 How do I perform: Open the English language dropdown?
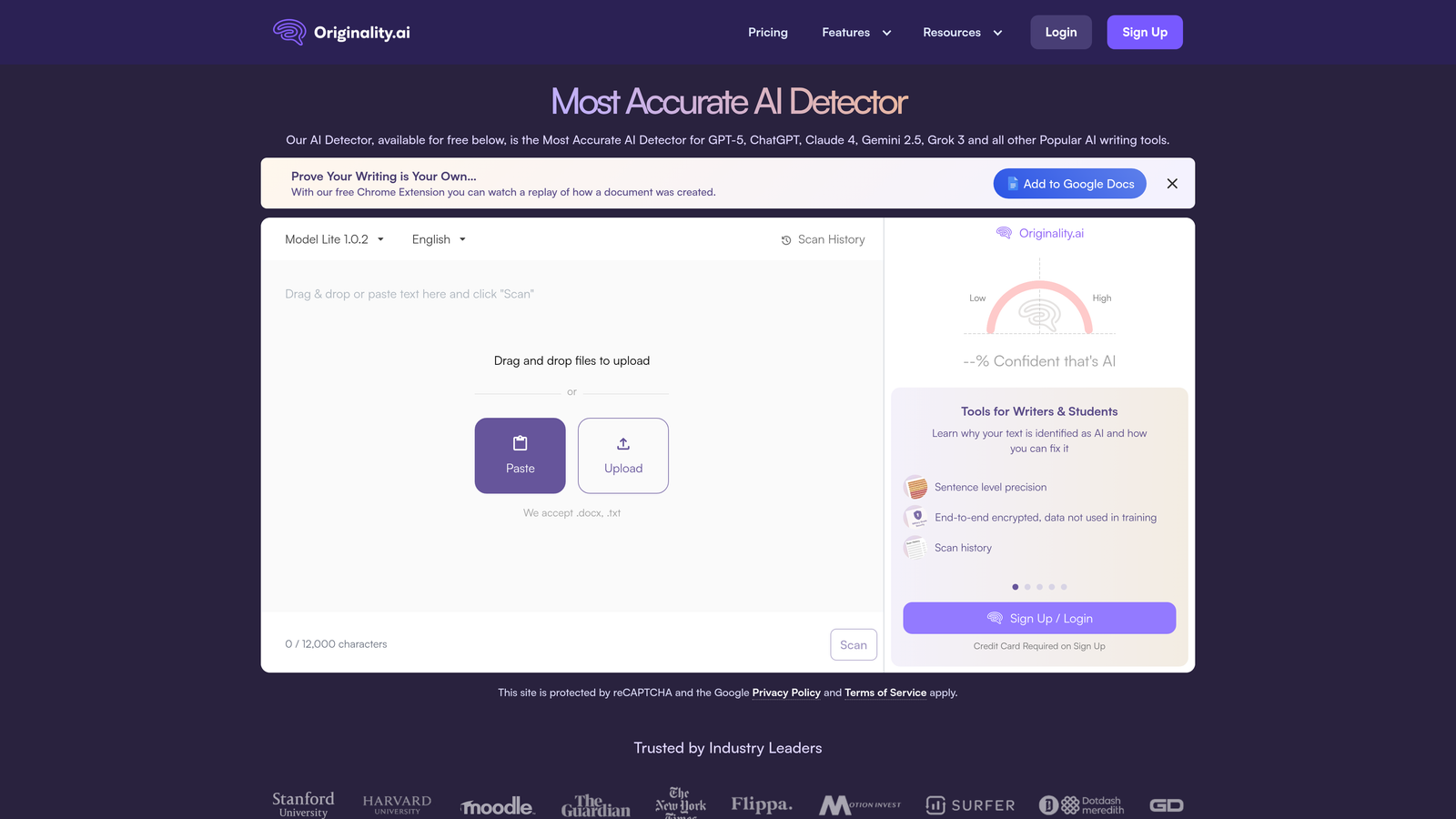pyautogui.click(x=438, y=239)
